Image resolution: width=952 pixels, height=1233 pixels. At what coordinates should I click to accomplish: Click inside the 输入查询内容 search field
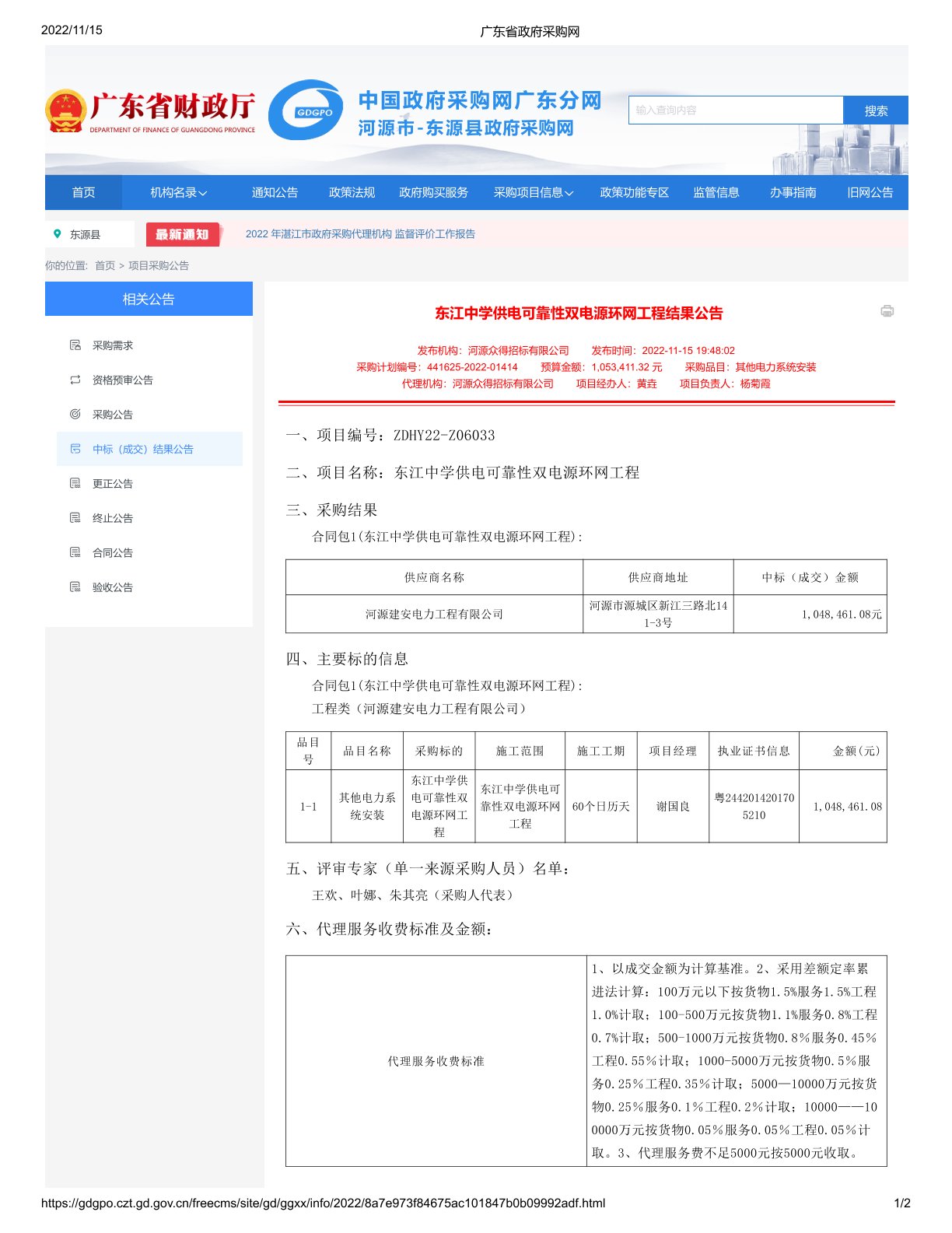735,110
